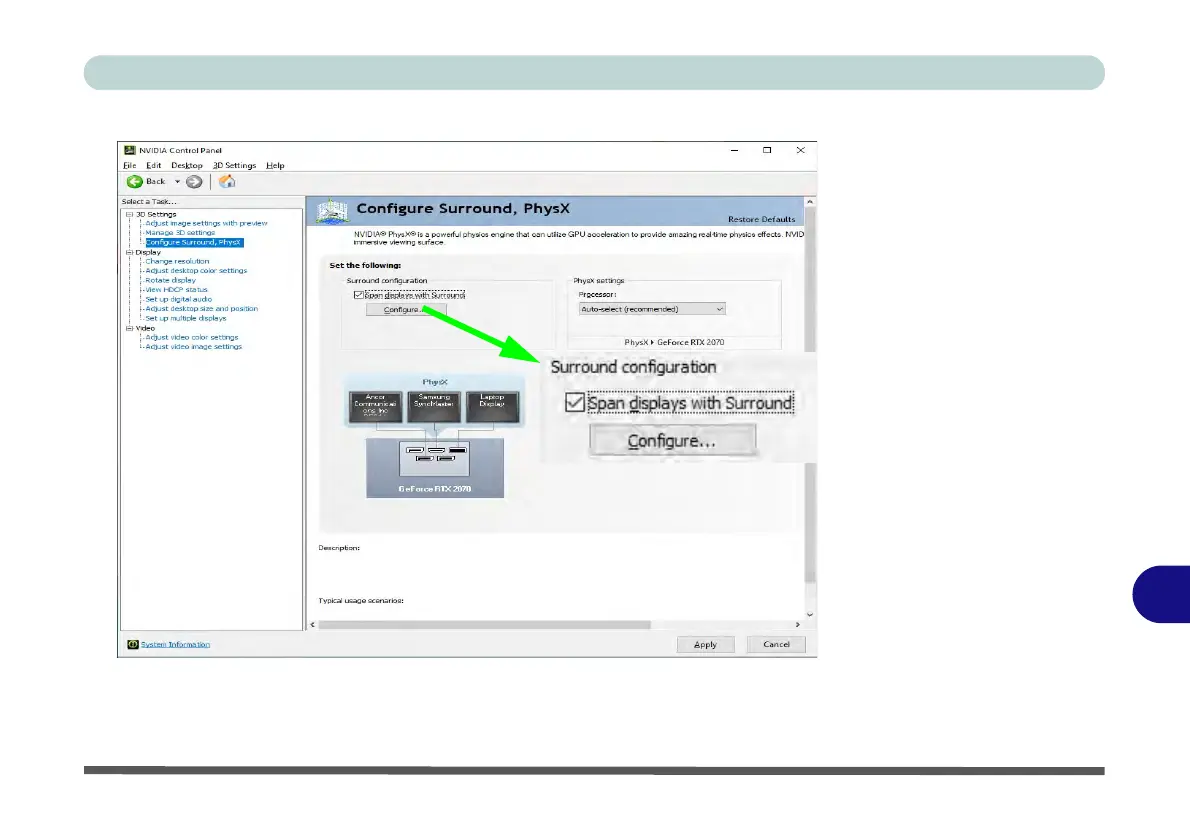The image size is (1190, 838).
Task: Select the Samsung SyncMaster display box
Action: tap(434, 407)
